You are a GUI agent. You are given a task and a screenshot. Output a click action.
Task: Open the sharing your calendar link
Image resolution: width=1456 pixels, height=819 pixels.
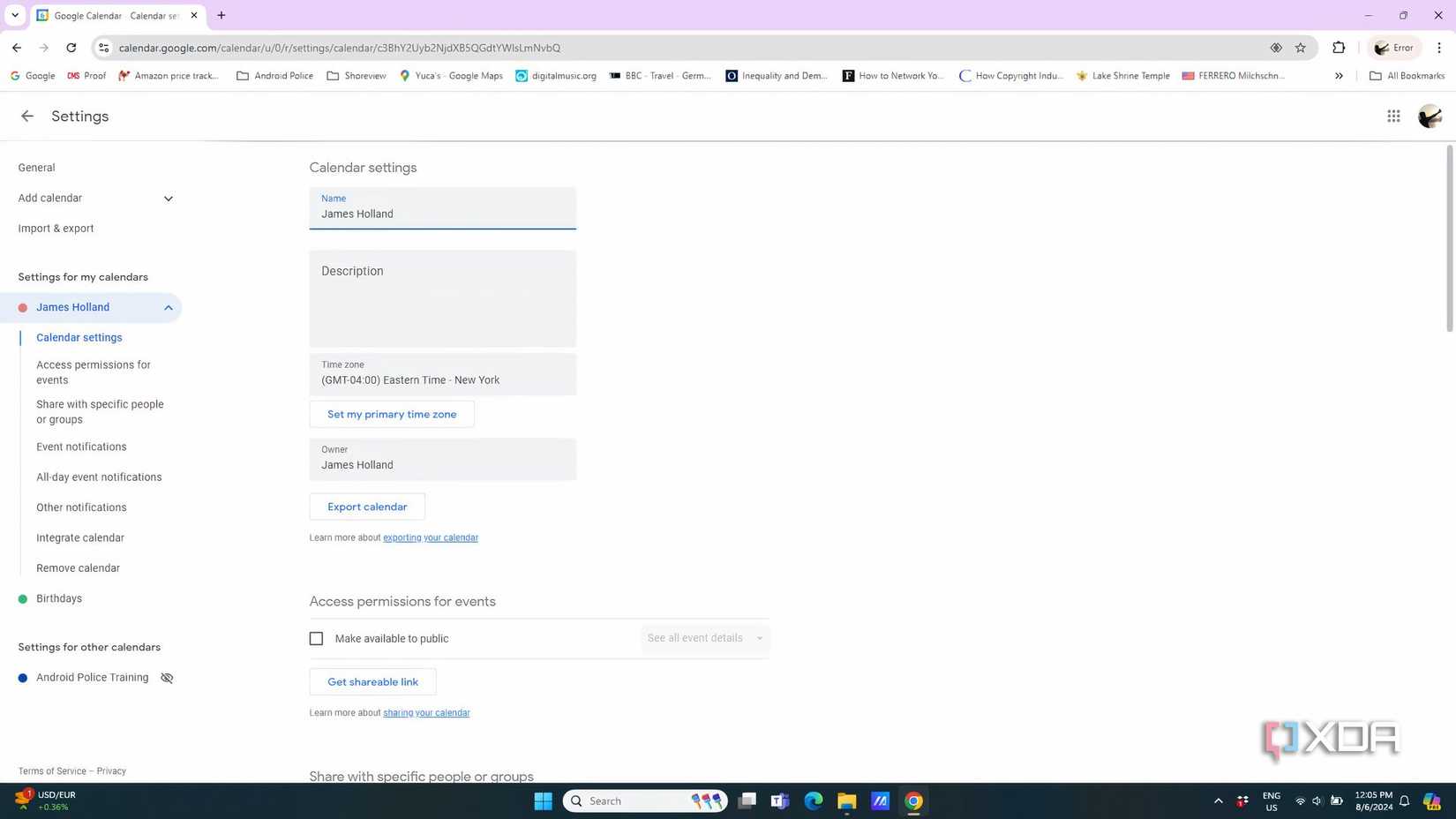(x=426, y=713)
